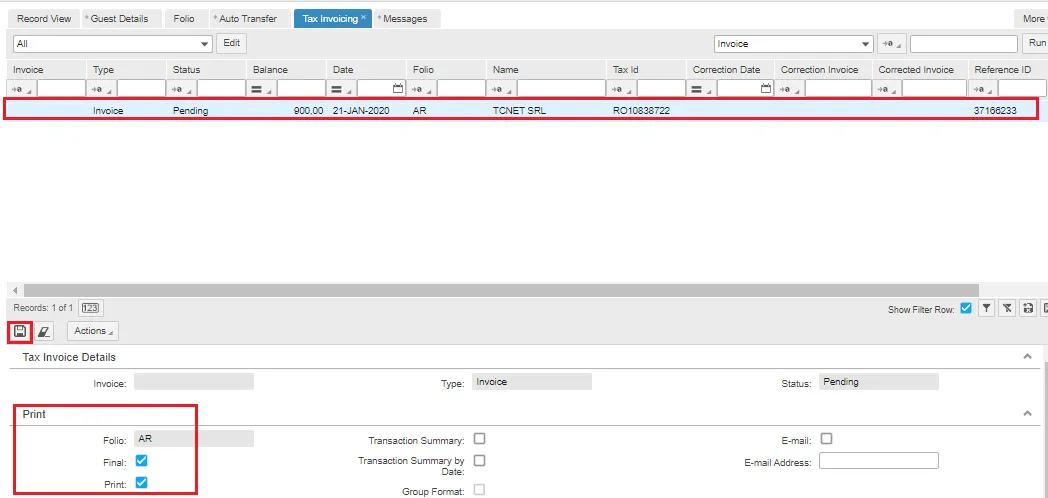Viewport: 1048px width, 498px height.
Task: Click the Pending status cell in grid
Action: pos(190,111)
